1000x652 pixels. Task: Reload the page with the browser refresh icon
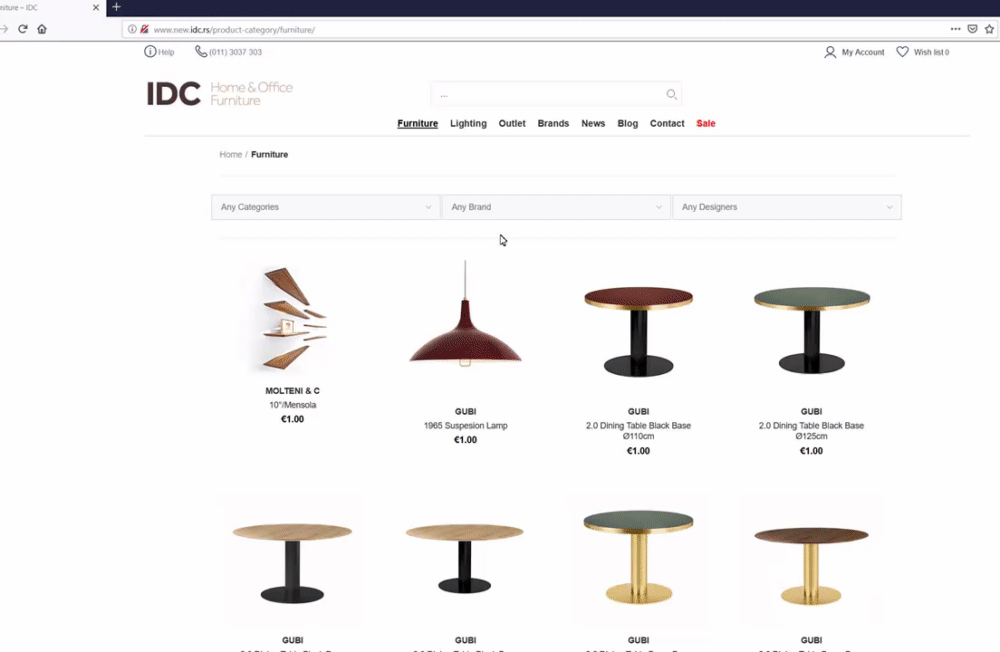pyautogui.click(x=23, y=29)
